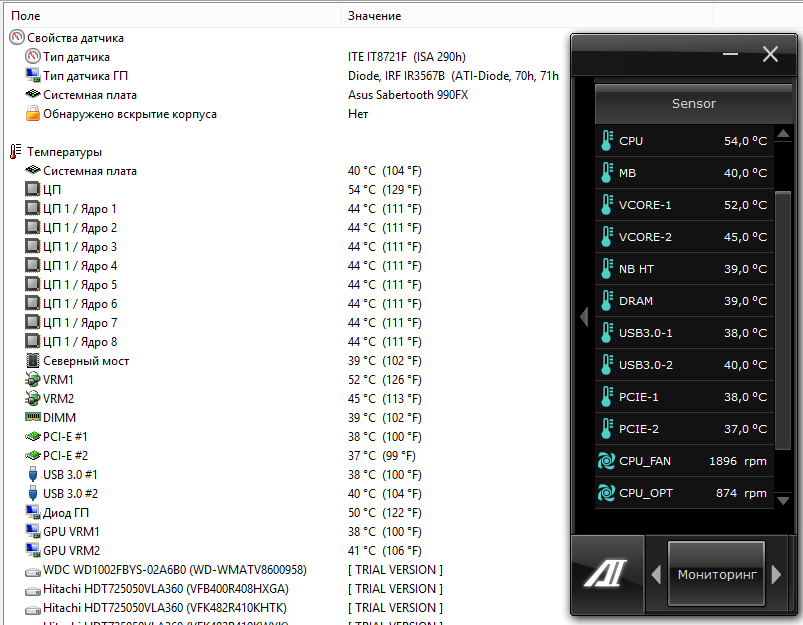Click the VCORE-1 thermometer icon
This screenshot has height=625, width=803.
point(607,204)
